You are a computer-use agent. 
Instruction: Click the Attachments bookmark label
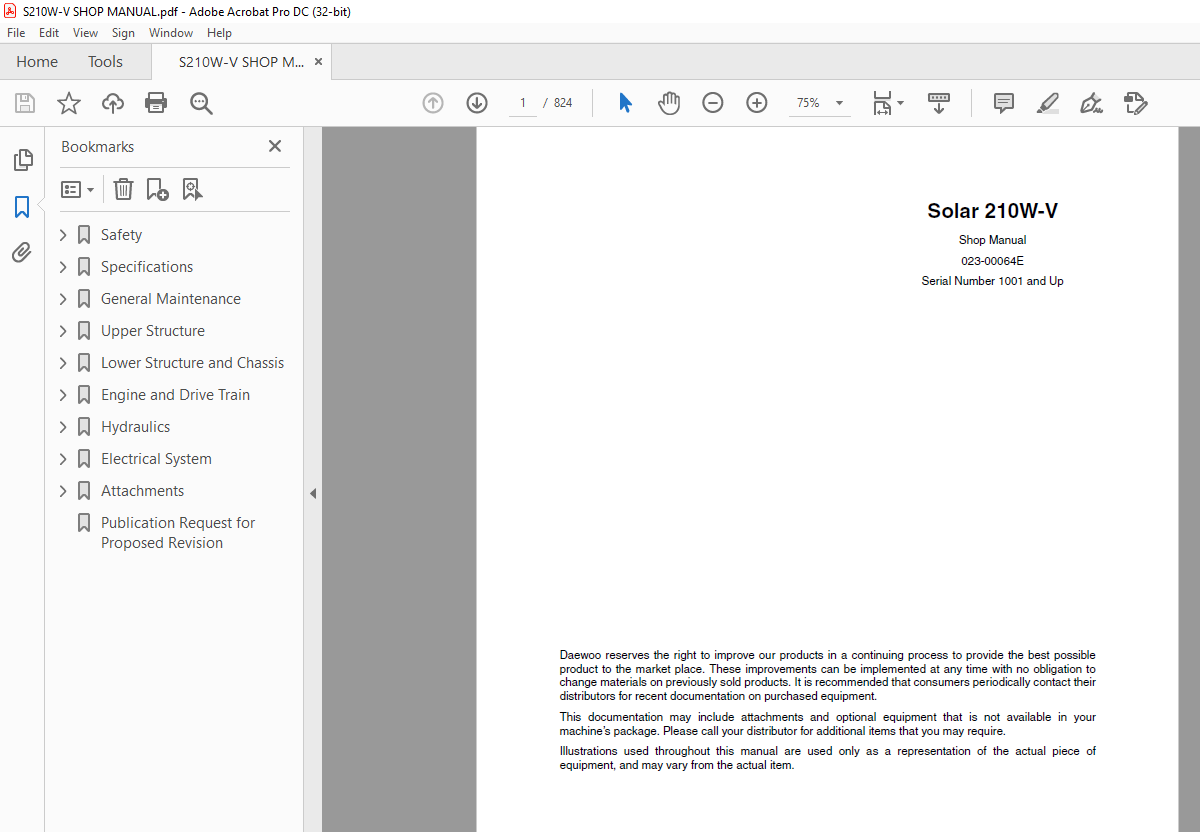142,491
